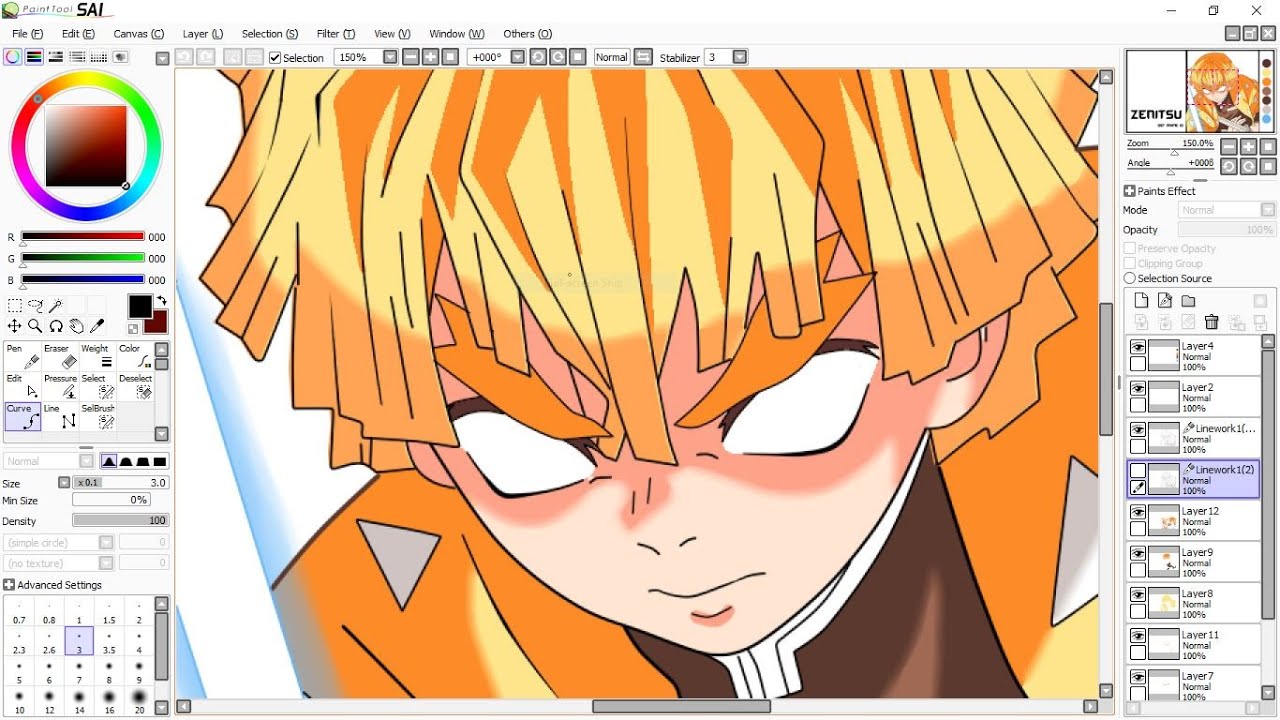
Task: Choose the eyedropper color picker tool
Action: (x=97, y=326)
